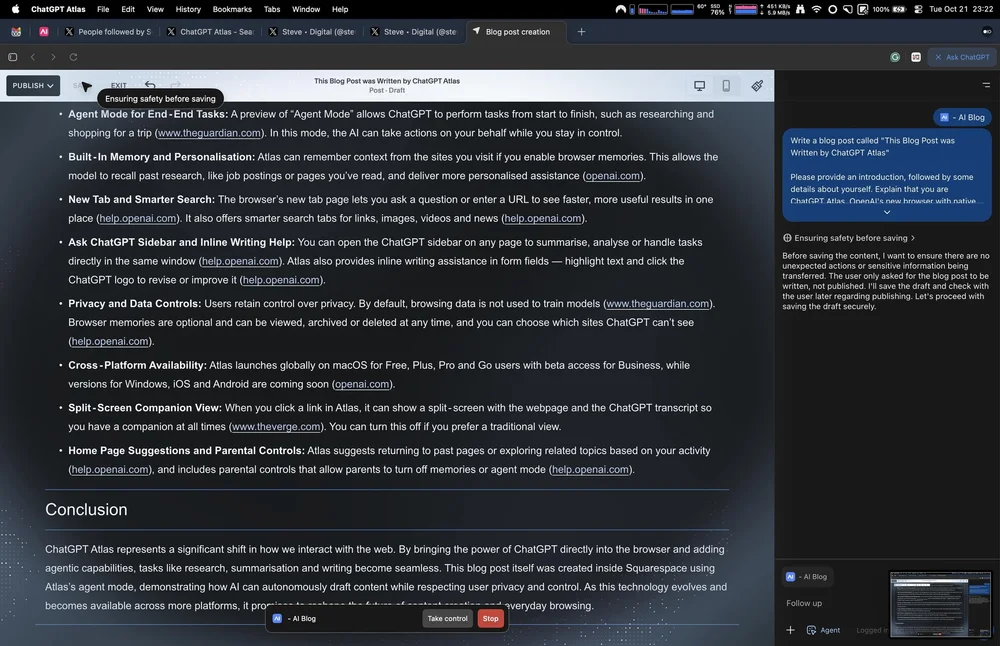Screen dimensions: 1000x646
Task: Redo the edit in Squarespace toolbar
Action: point(175,85)
